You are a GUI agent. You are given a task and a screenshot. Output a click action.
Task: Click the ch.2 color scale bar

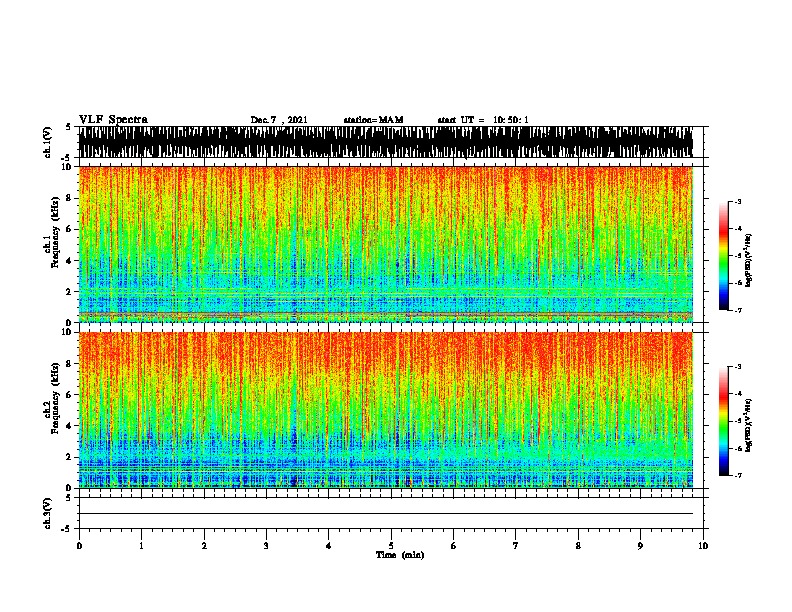coord(724,421)
